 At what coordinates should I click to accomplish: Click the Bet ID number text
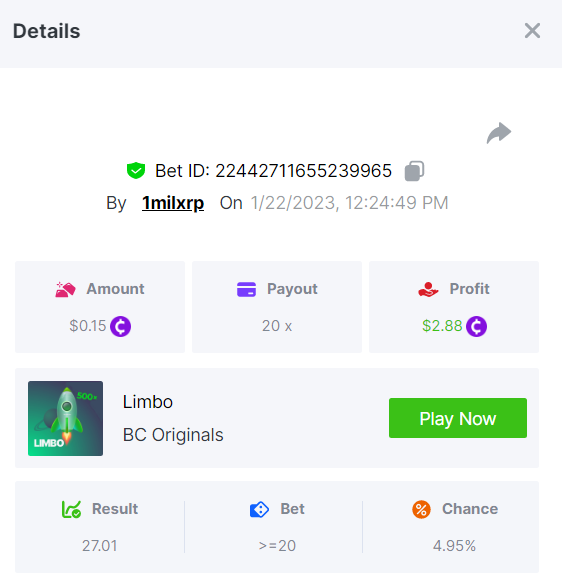(303, 171)
